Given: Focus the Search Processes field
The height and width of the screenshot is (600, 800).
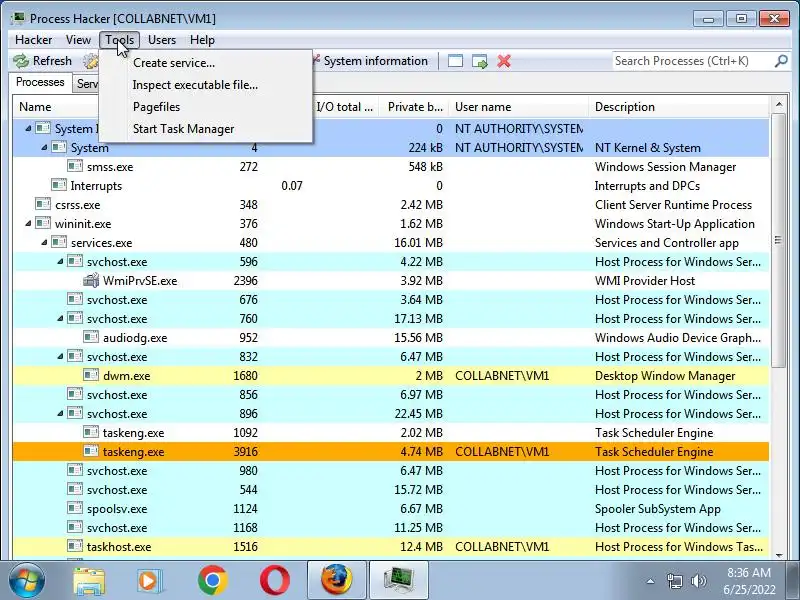Looking at the screenshot, I should [693, 61].
